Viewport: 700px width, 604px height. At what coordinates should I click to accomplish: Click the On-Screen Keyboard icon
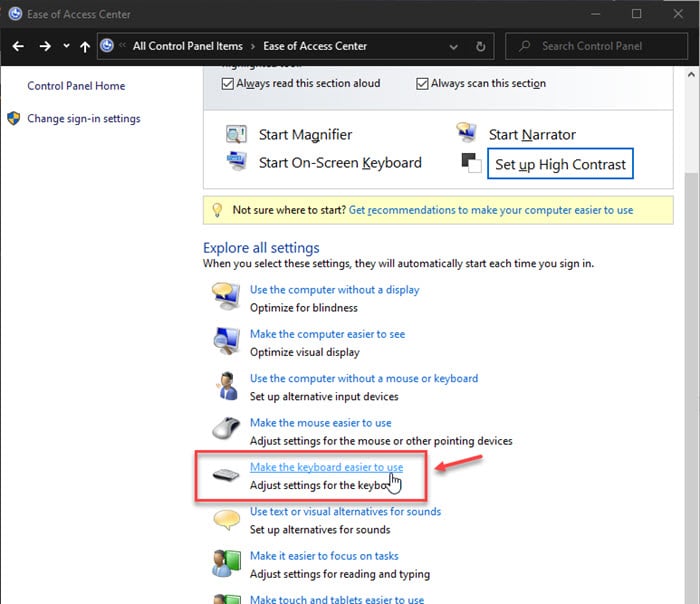(x=236, y=161)
